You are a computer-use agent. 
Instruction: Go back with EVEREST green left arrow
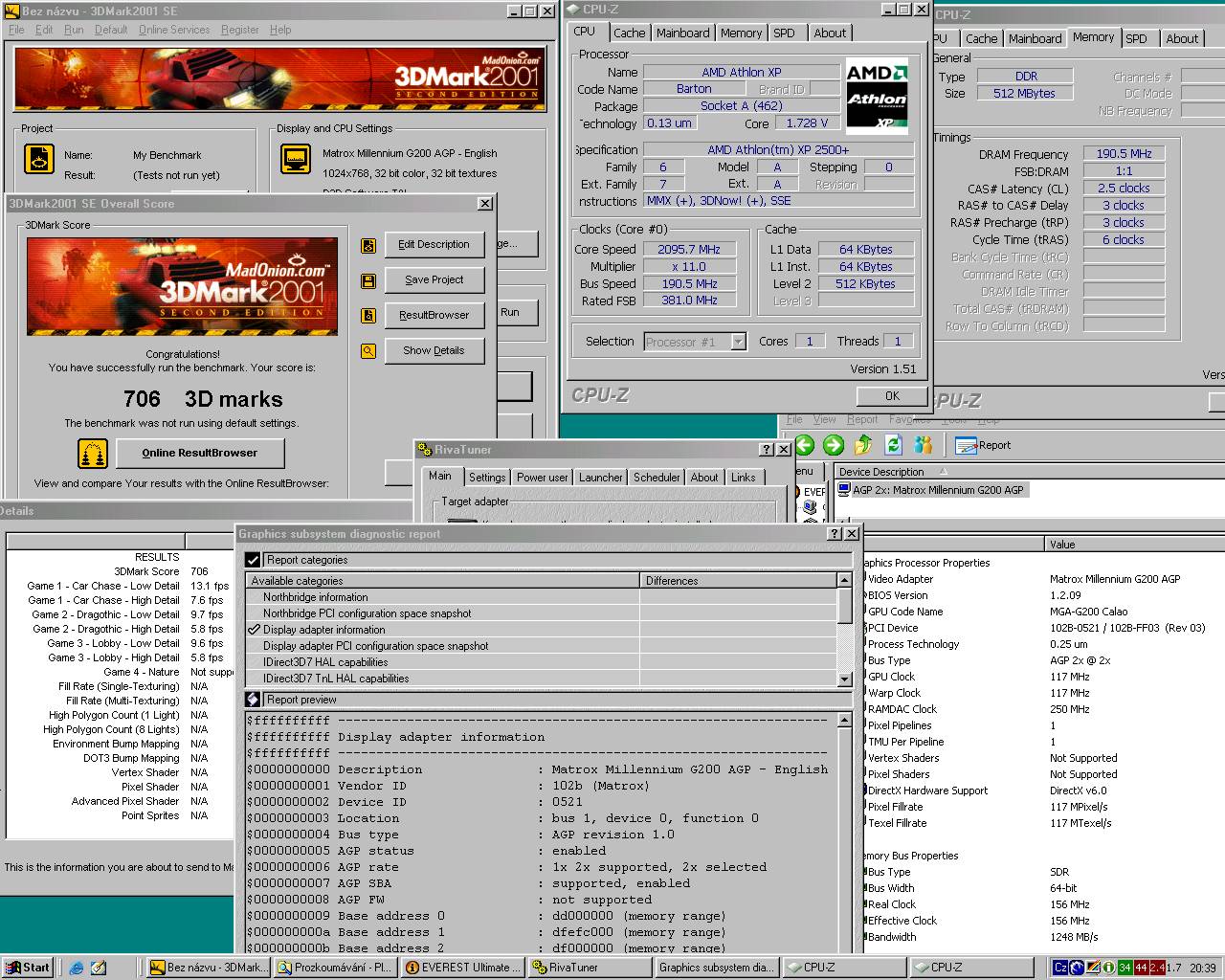[804, 445]
